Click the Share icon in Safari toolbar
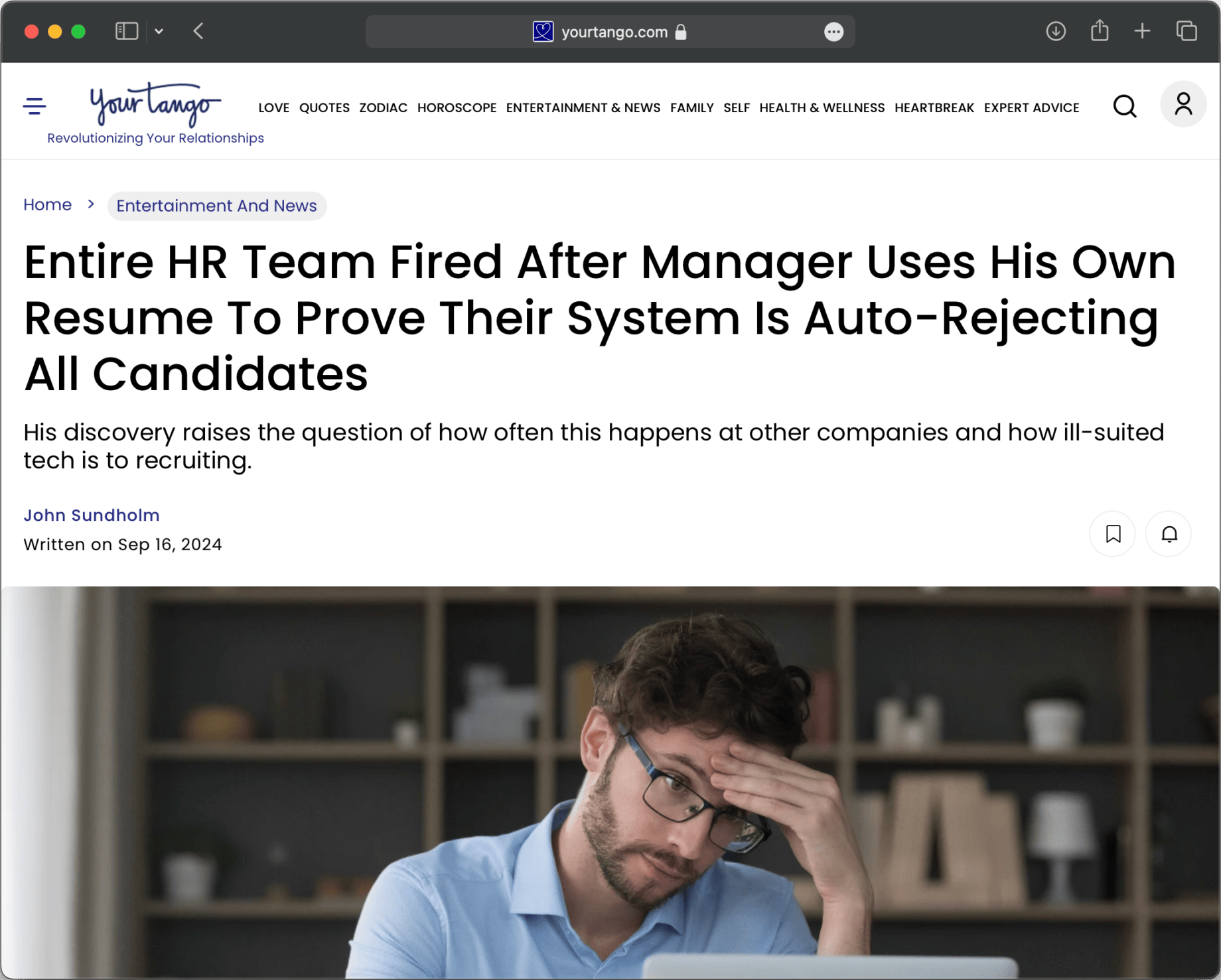Image resolution: width=1221 pixels, height=980 pixels. coord(1100,31)
